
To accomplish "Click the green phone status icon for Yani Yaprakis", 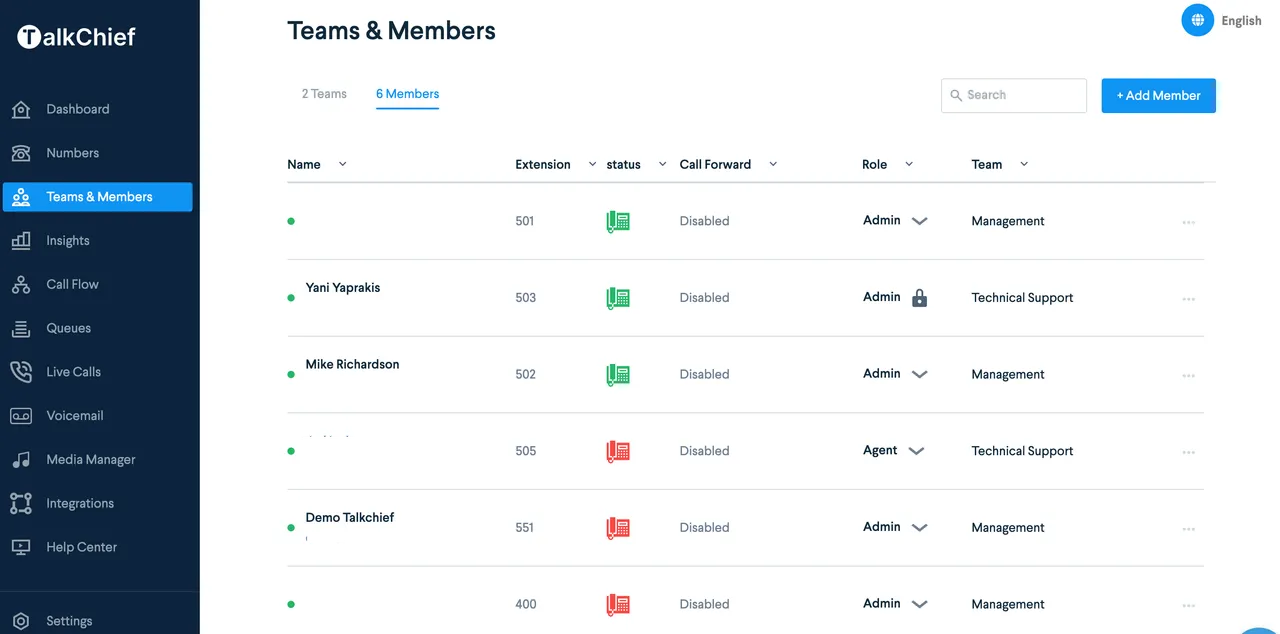I will point(617,297).
